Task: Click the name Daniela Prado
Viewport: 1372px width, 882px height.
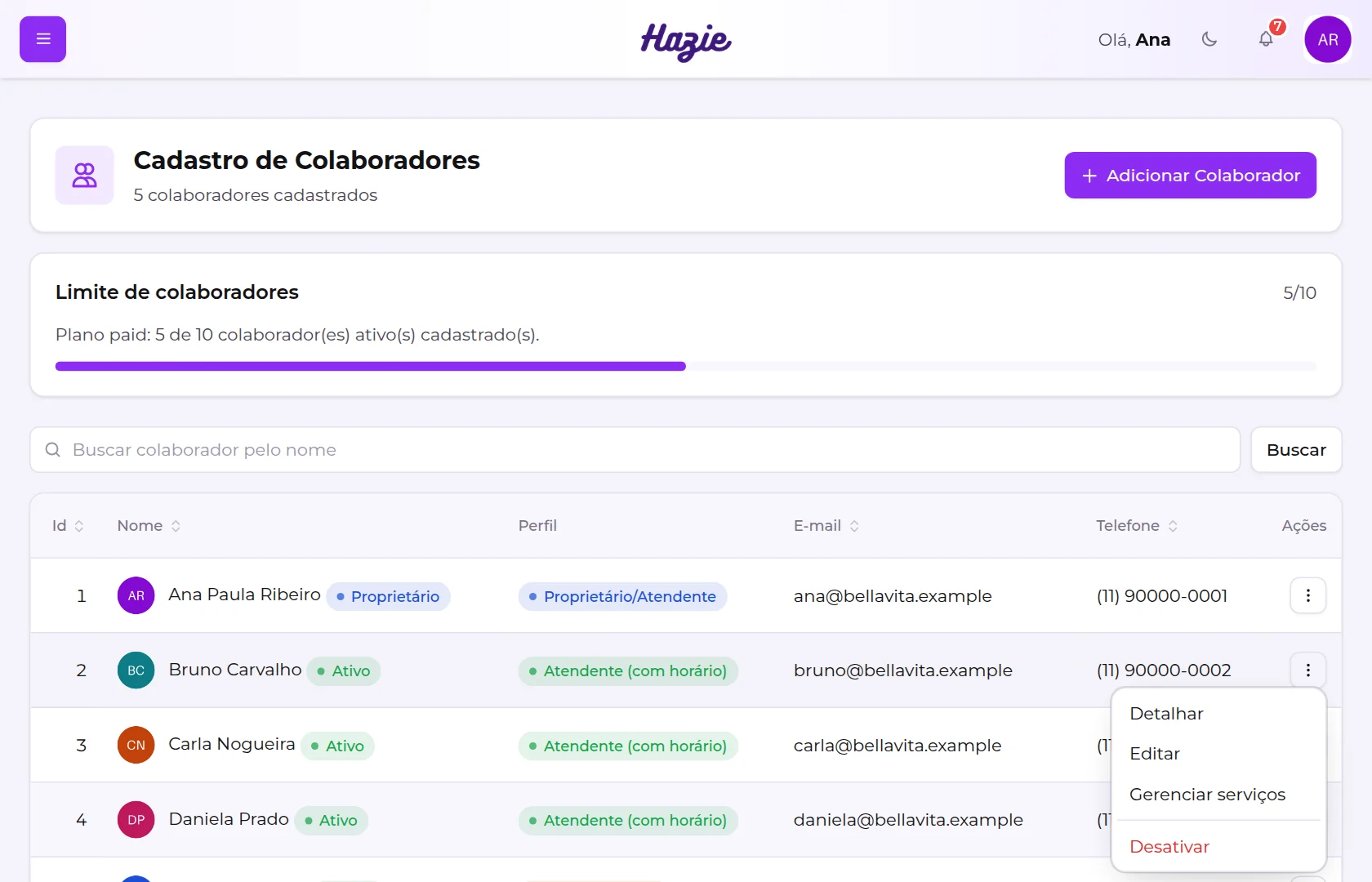Action: point(229,819)
